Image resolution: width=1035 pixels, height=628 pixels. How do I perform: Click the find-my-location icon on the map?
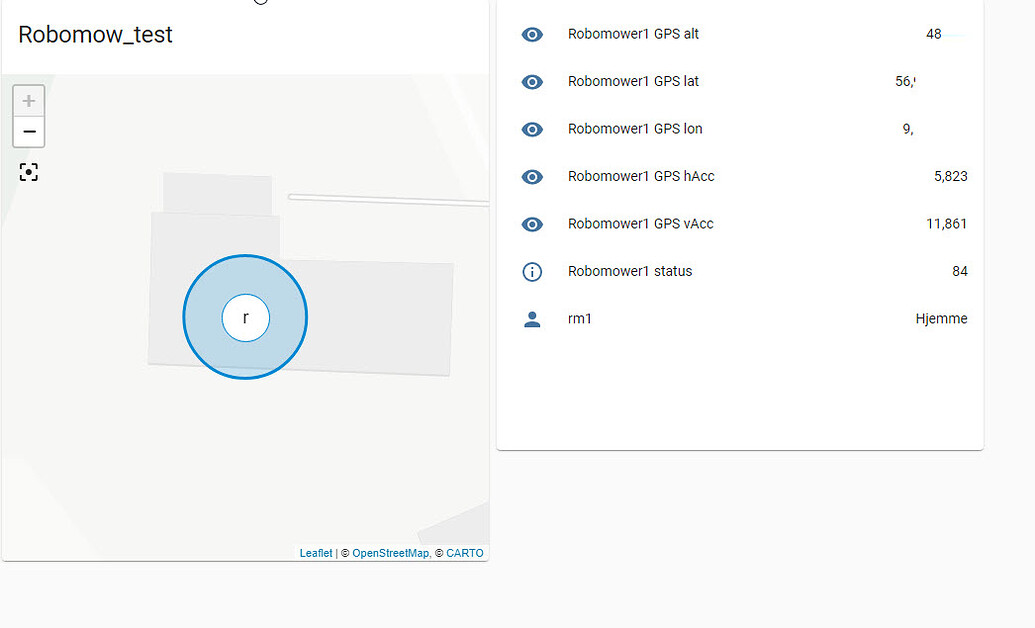click(28, 171)
